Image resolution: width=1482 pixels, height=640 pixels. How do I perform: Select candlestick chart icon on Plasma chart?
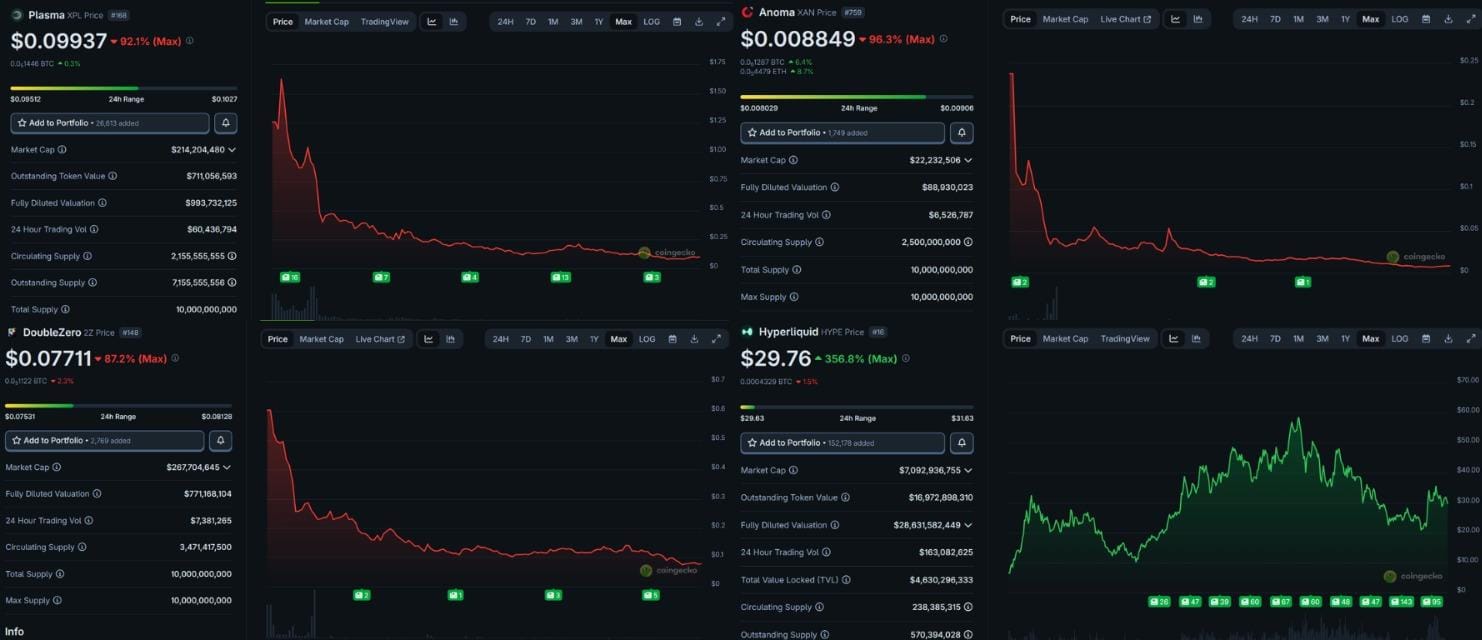(454, 21)
